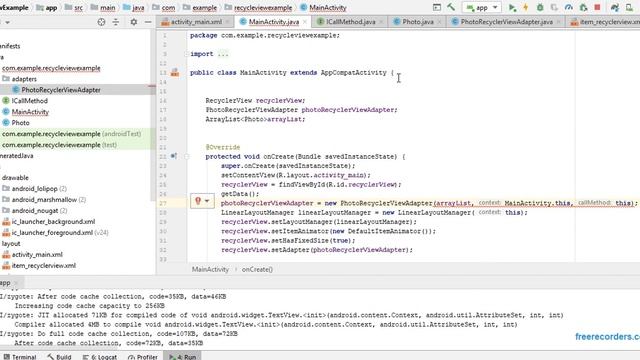Click the com breadcrumb folder
640x360 pixels.
164,8
